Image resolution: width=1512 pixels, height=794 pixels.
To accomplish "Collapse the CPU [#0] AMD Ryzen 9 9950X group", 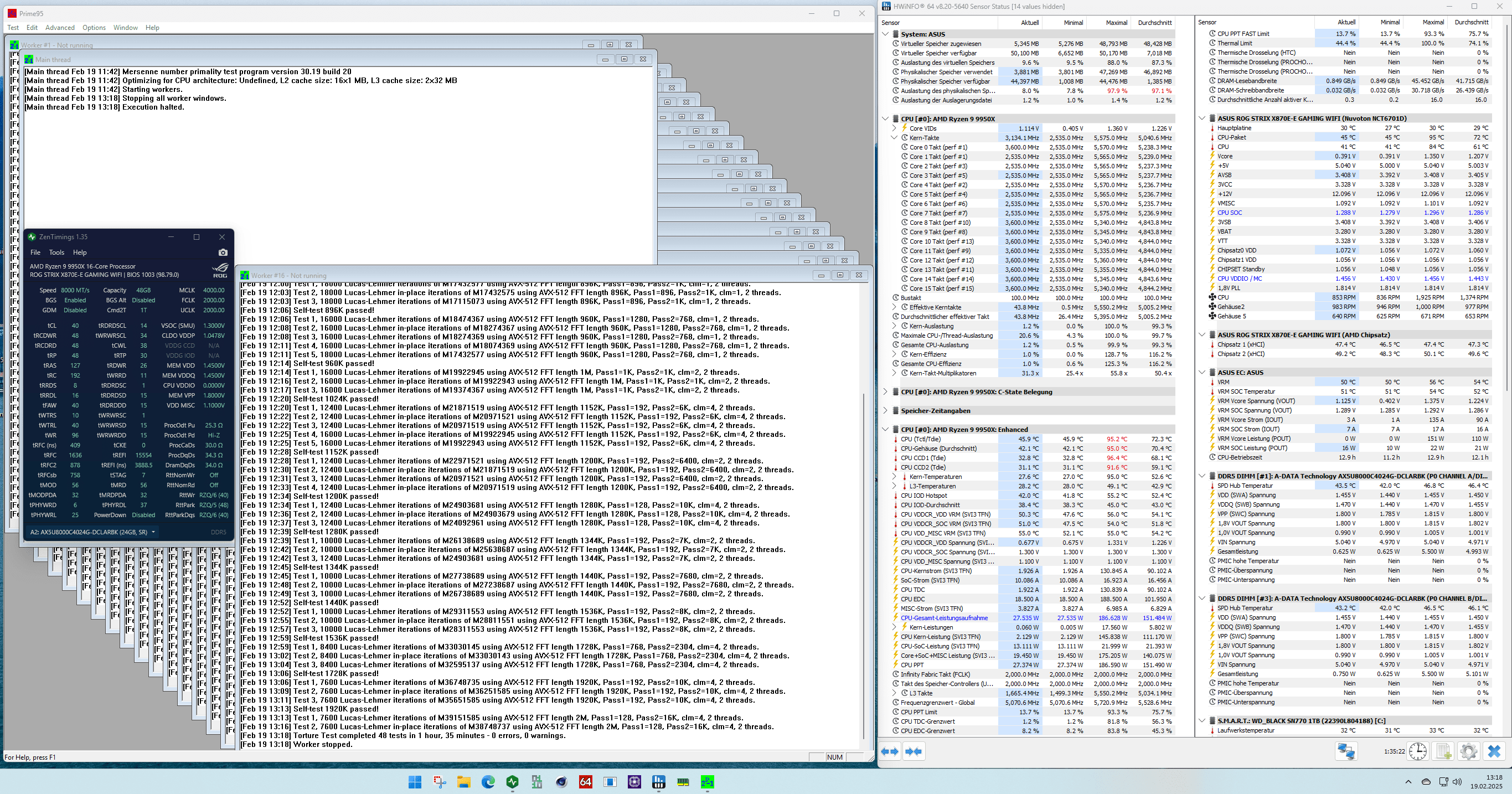I will click(886, 118).
